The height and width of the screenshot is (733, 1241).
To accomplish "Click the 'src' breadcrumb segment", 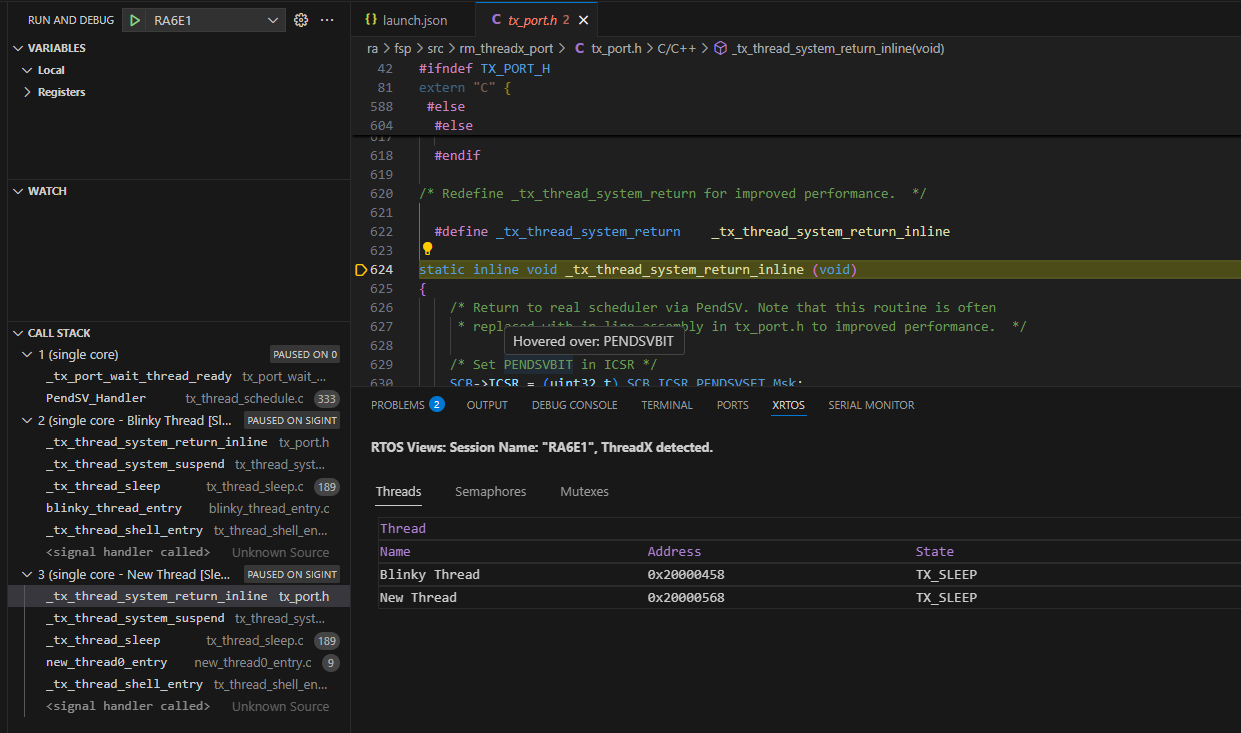I will point(436,48).
